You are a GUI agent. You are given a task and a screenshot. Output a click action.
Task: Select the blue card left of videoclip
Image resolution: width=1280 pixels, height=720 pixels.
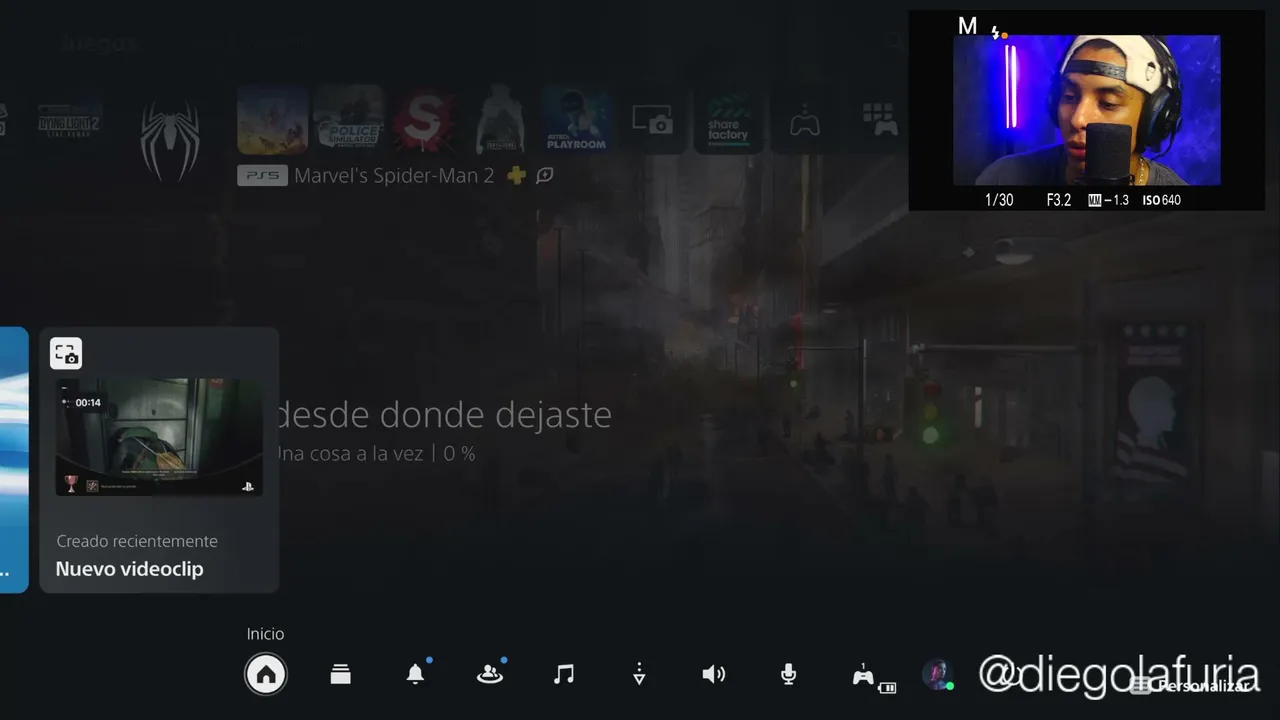pos(14,460)
